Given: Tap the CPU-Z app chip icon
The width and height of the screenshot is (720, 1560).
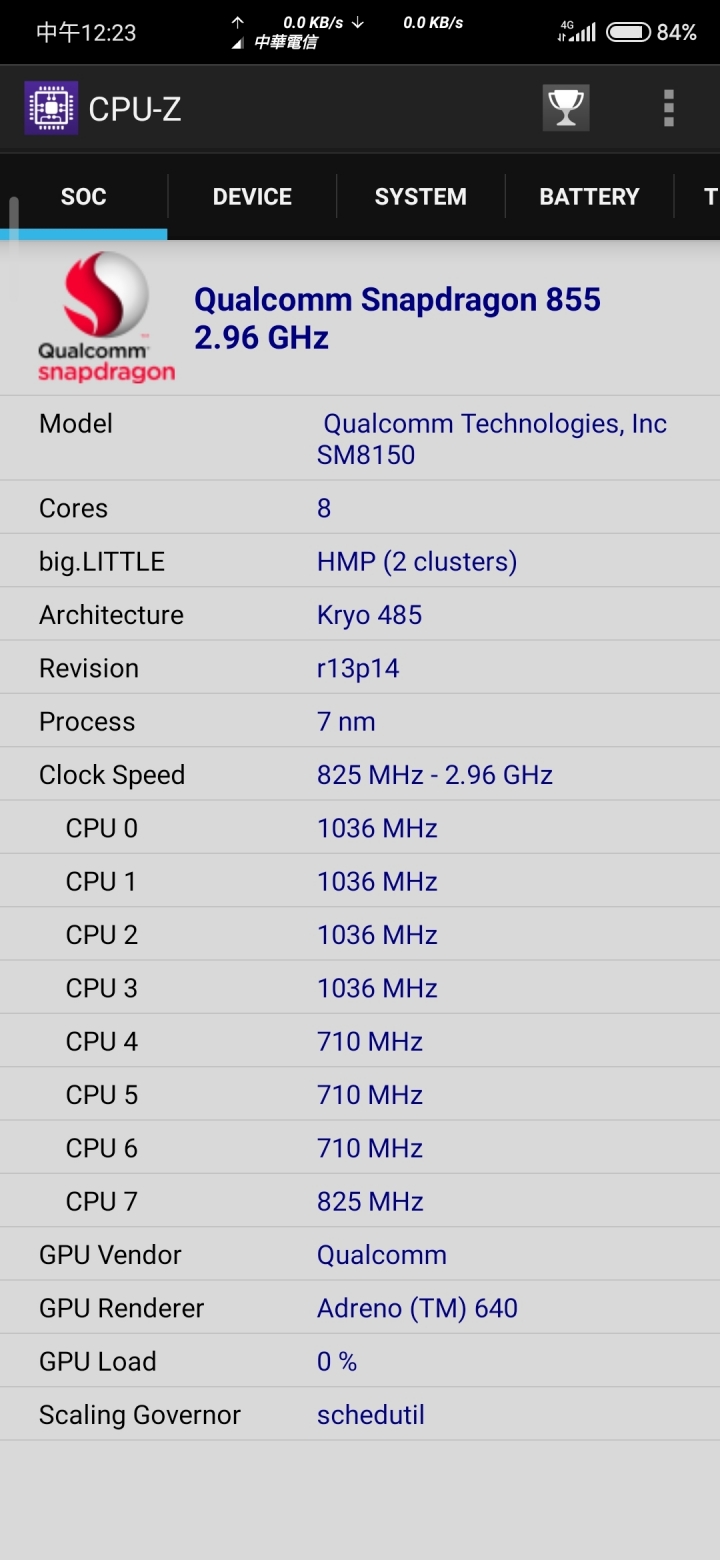Looking at the screenshot, I should [x=51, y=108].
